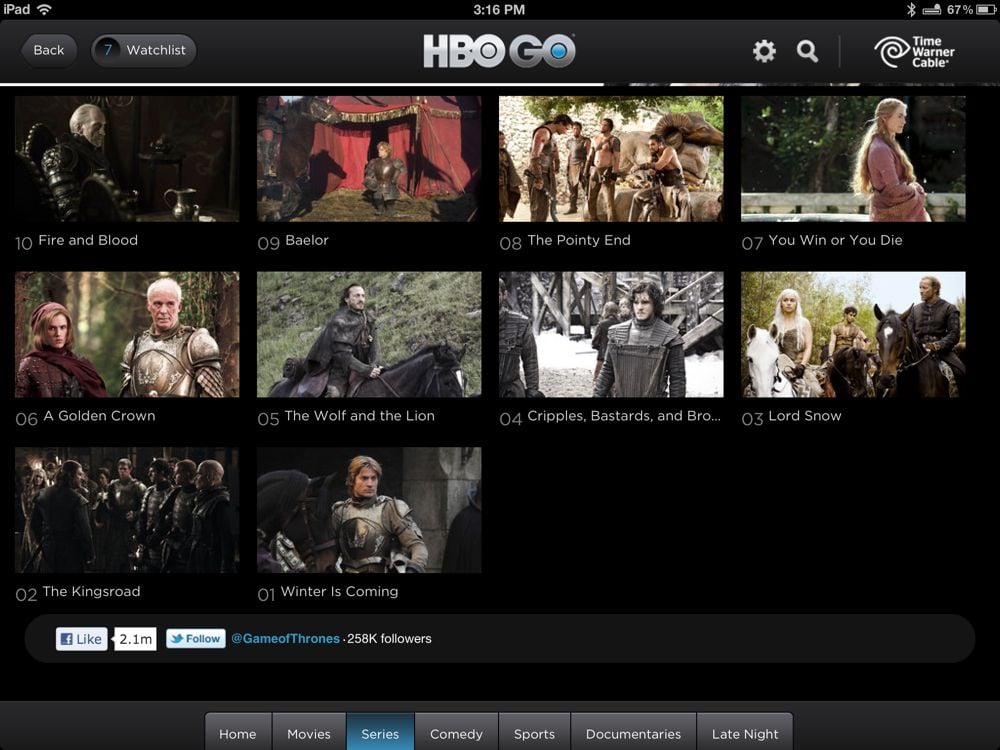Open episode 08 The Pointy End thumbnail
1000x750 pixels.
tap(611, 159)
